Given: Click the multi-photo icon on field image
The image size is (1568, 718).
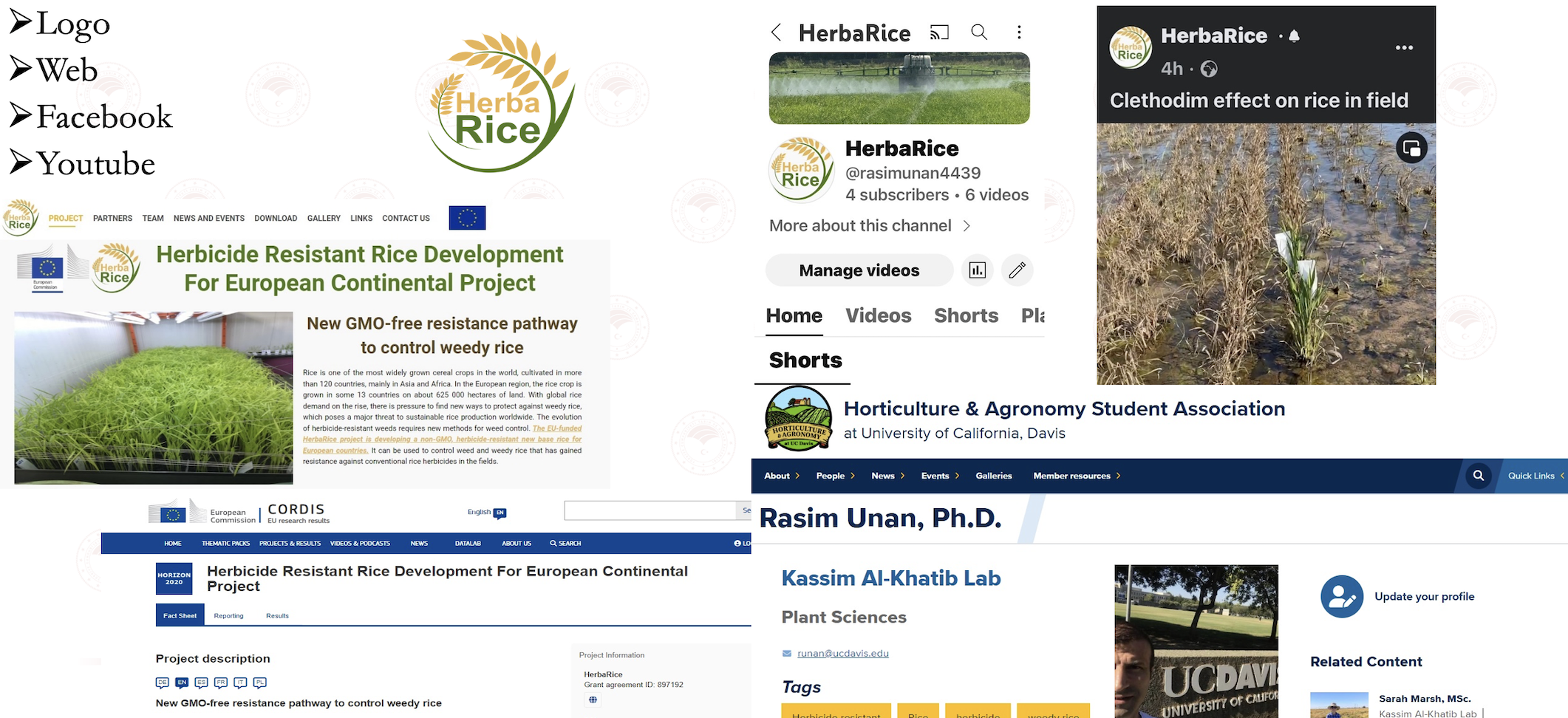Looking at the screenshot, I should click(x=1411, y=148).
